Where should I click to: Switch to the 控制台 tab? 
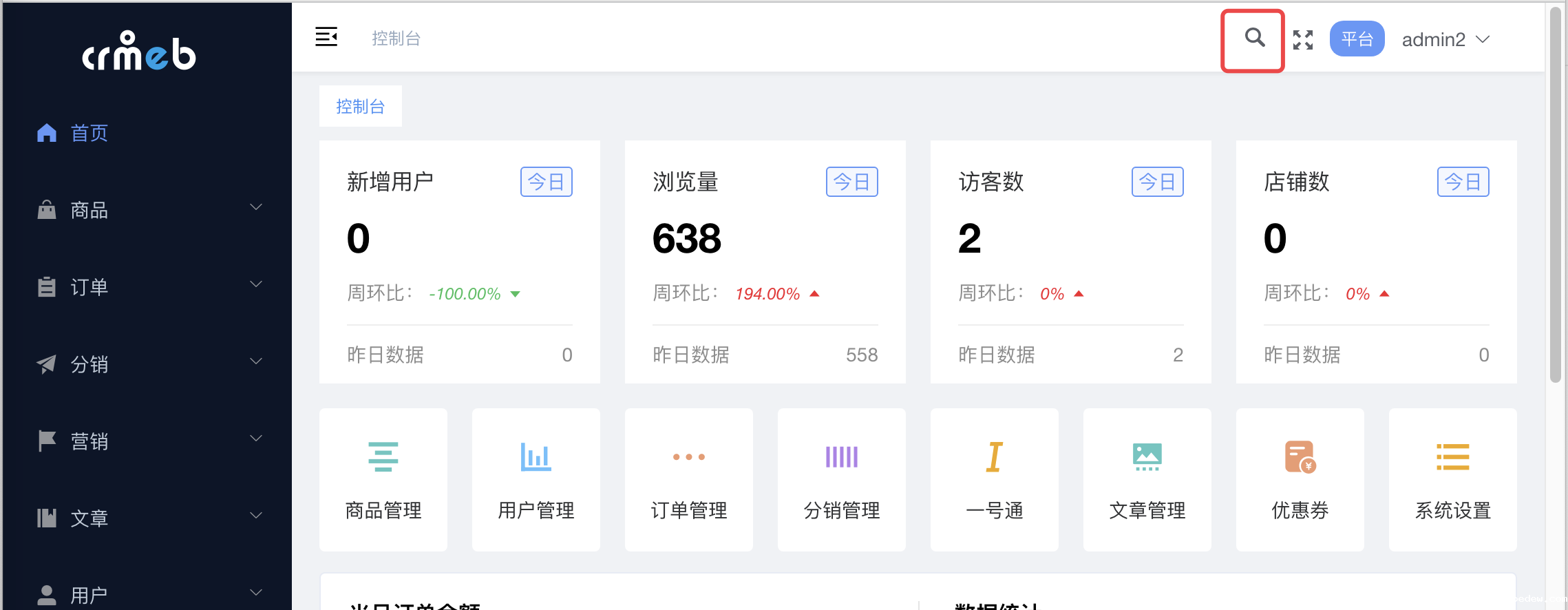(360, 106)
